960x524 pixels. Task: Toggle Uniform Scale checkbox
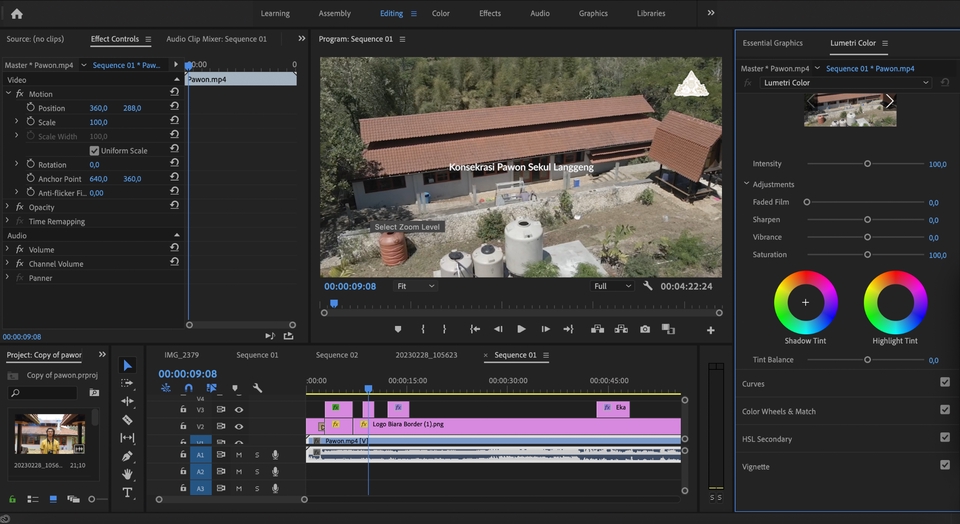tap(94, 151)
